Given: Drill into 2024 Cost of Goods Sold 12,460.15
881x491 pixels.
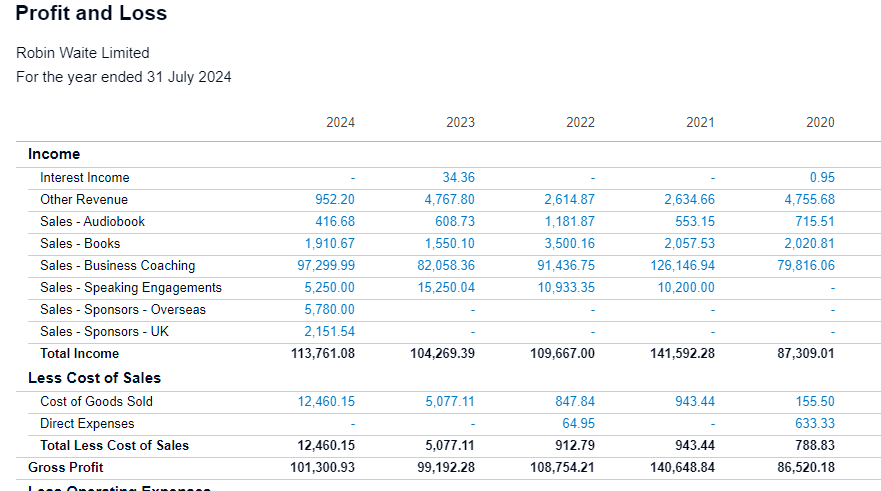Looking at the screenshot, I should click(x=326, y=401).
